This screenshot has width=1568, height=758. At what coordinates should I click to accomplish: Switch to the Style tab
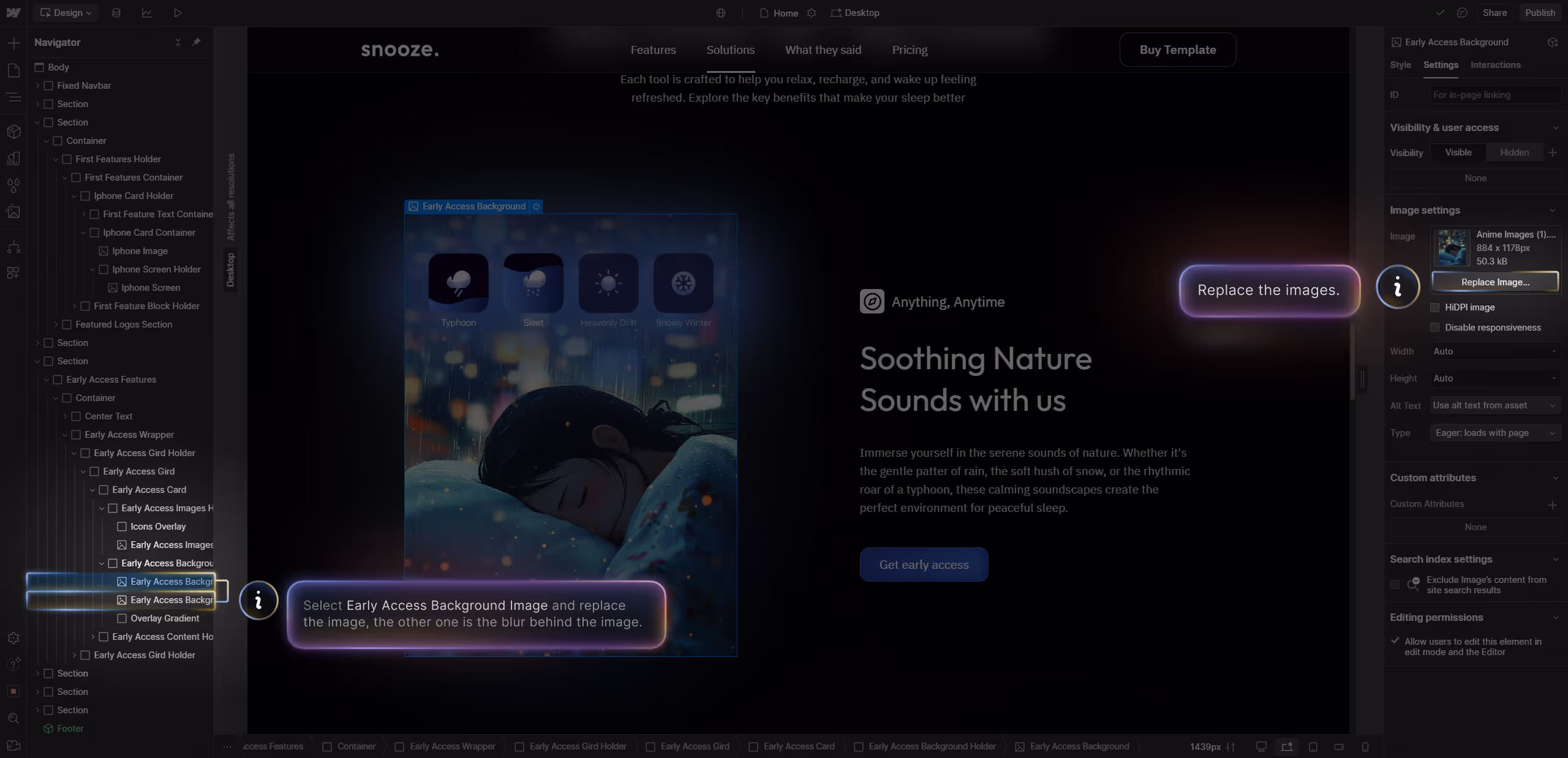click(1400, 65)
